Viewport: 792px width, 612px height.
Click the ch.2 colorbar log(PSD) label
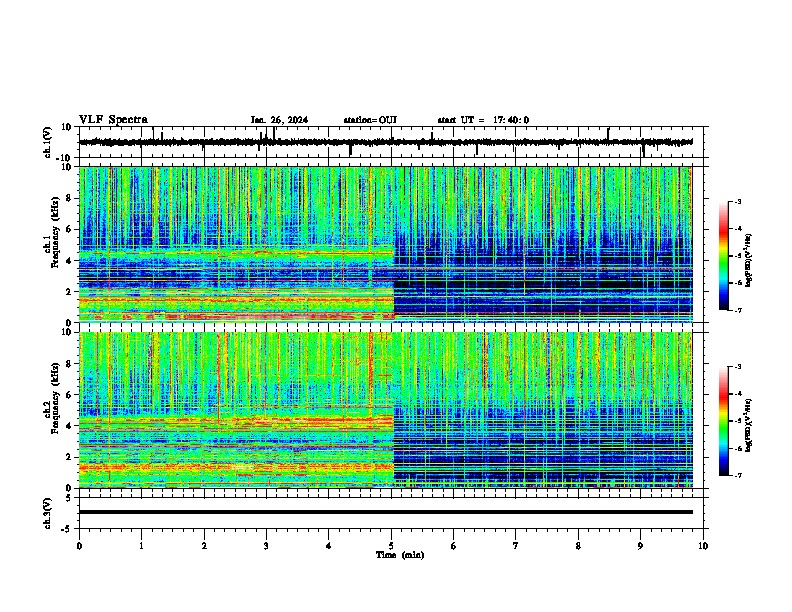749,425
